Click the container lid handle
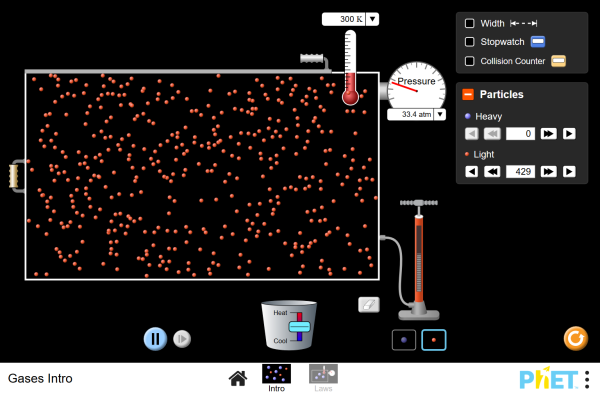 tap(312, 58)
